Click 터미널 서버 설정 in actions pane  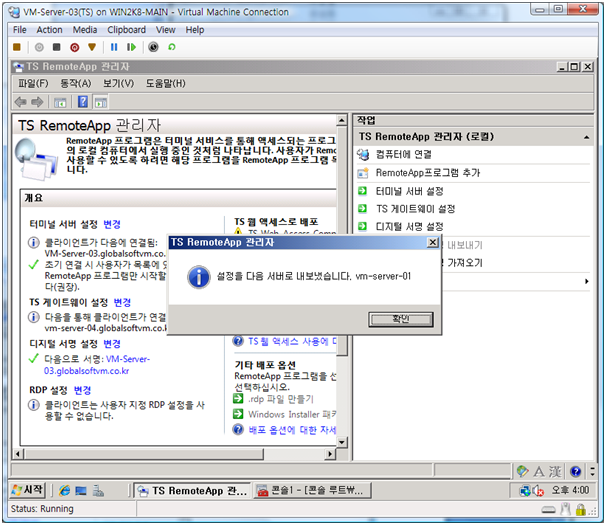click(x=409, y=191)
